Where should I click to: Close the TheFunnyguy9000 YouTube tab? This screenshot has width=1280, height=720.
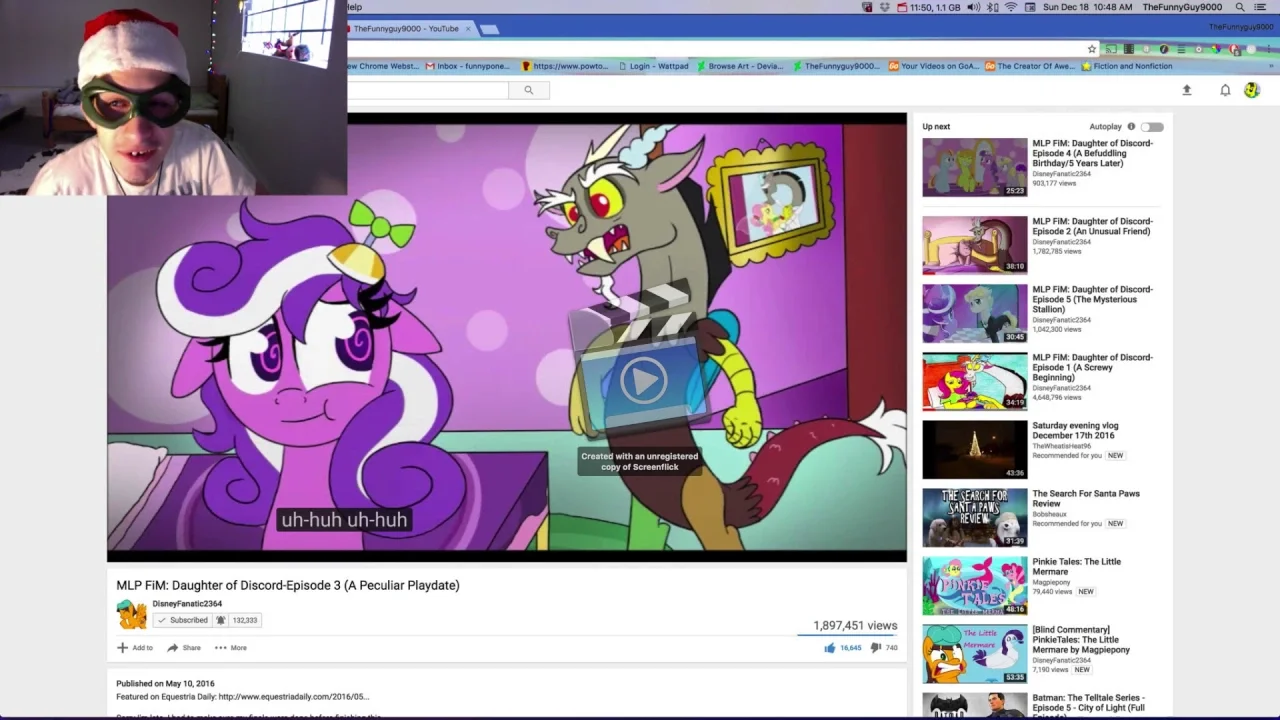(x=467, y=29)
